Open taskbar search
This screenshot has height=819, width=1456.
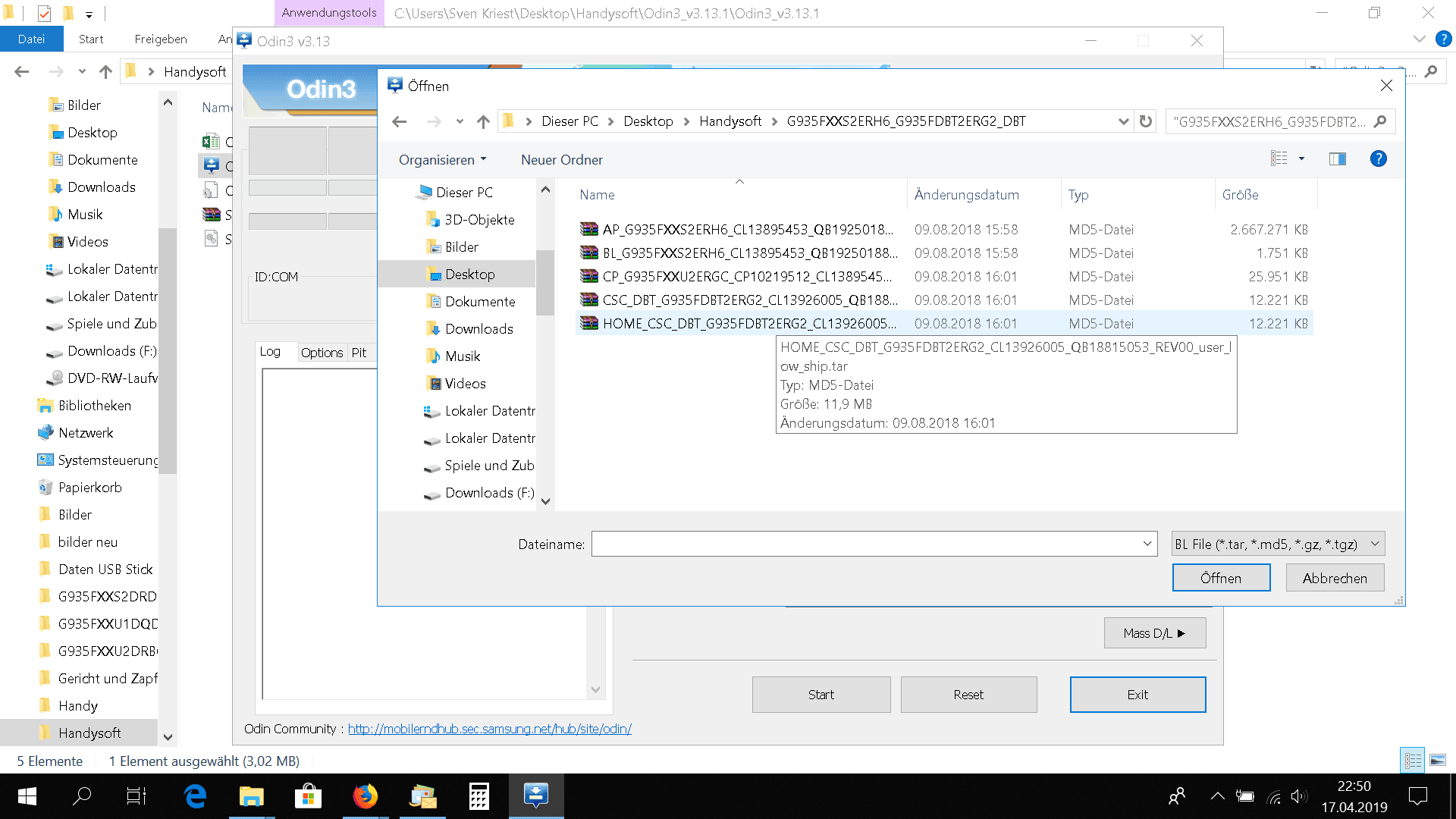click(82, 796)
